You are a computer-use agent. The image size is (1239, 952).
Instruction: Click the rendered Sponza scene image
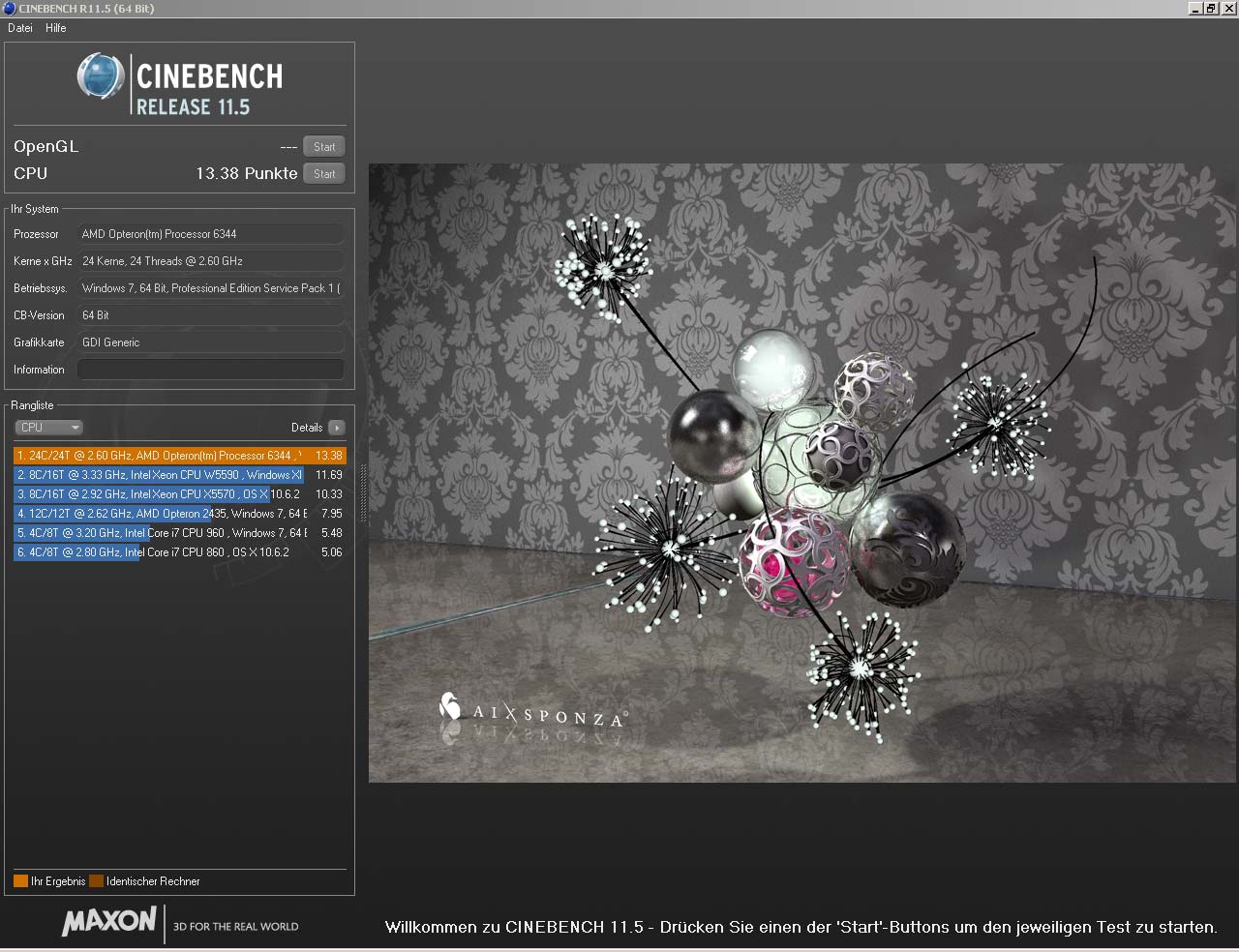[x=802, y=472]
